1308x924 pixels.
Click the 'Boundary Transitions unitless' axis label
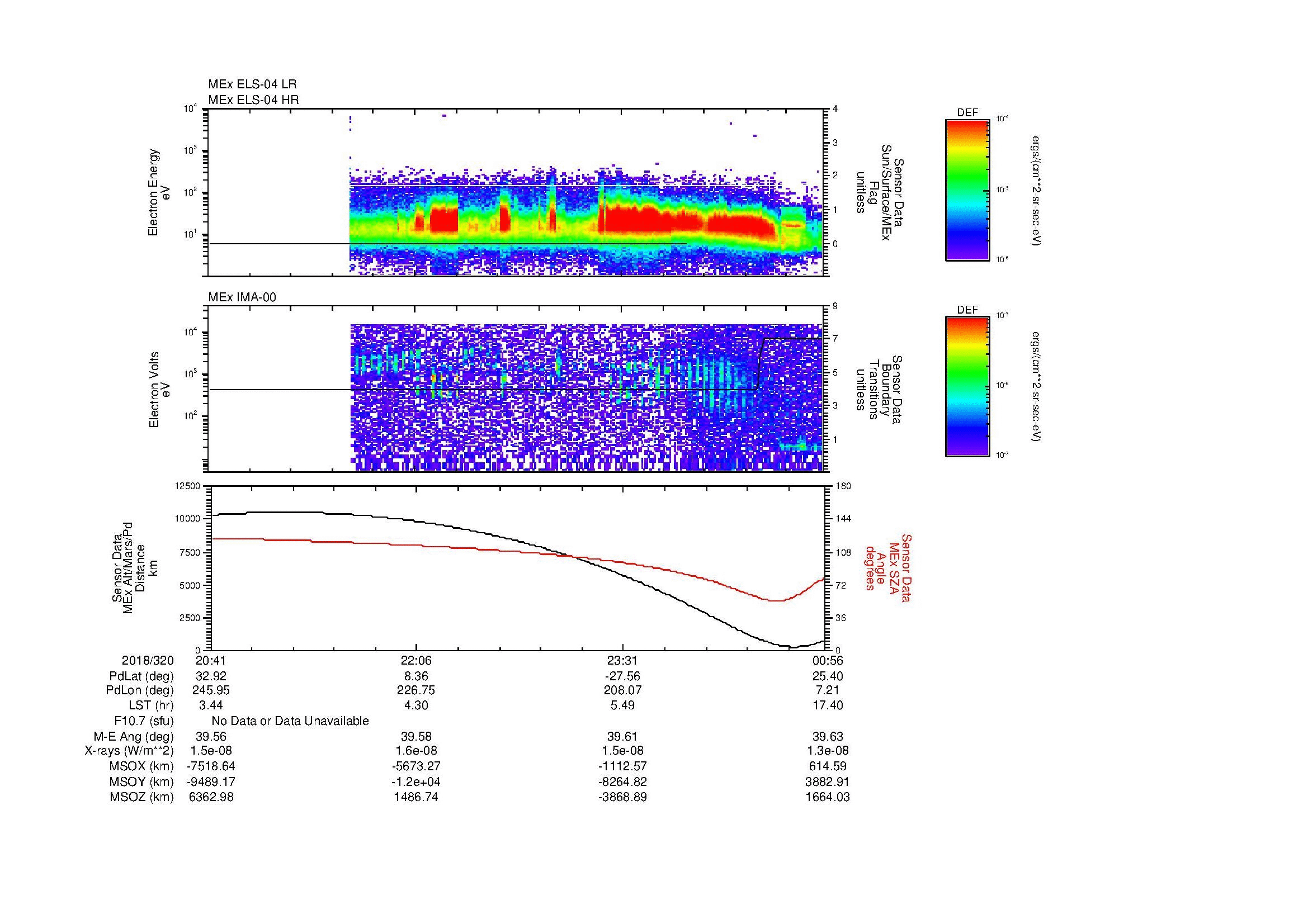point(880,390)
